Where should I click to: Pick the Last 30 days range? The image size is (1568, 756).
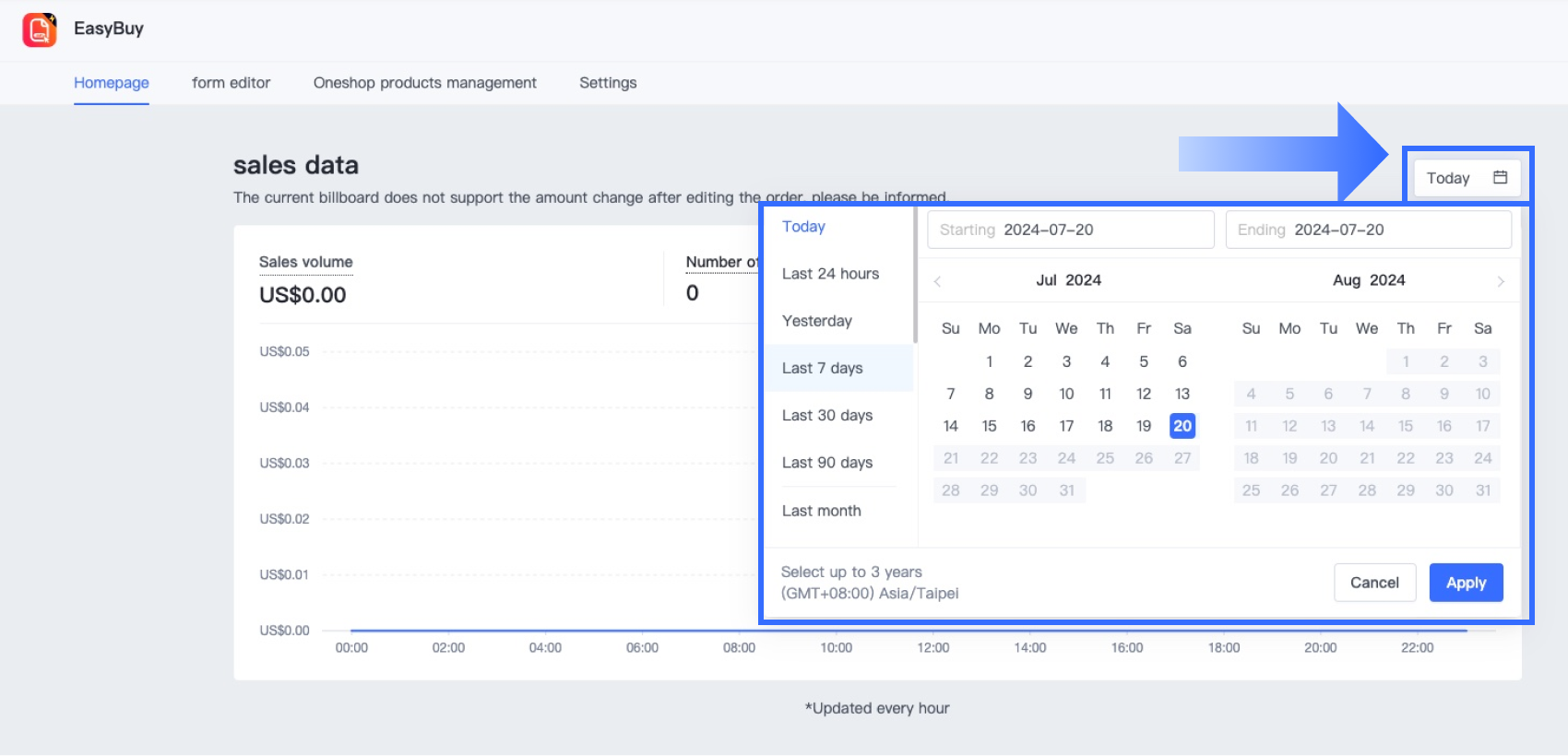pos(827,415)
